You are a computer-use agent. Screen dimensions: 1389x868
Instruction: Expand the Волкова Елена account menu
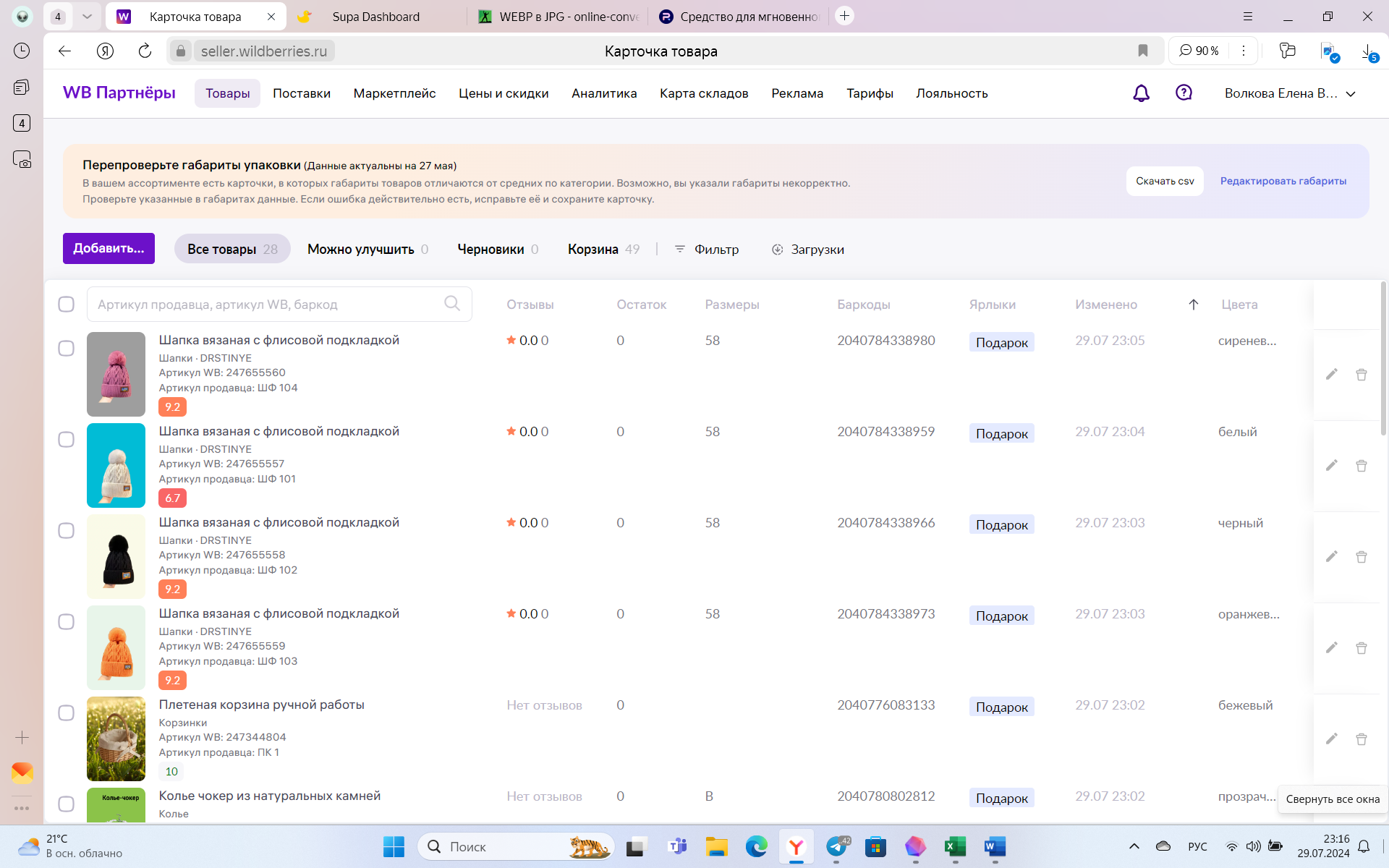click(x=1289, y=93)
